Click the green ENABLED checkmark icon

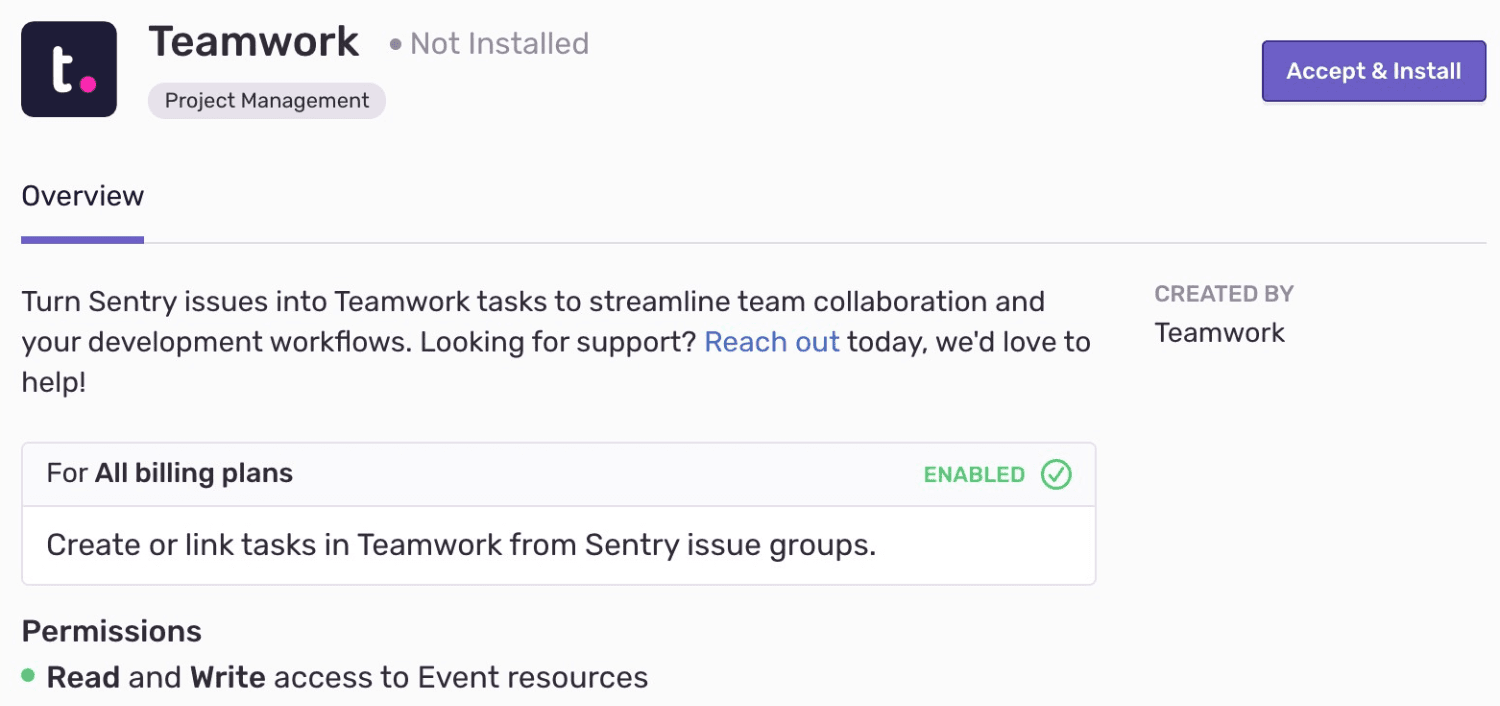point(1055,474)
